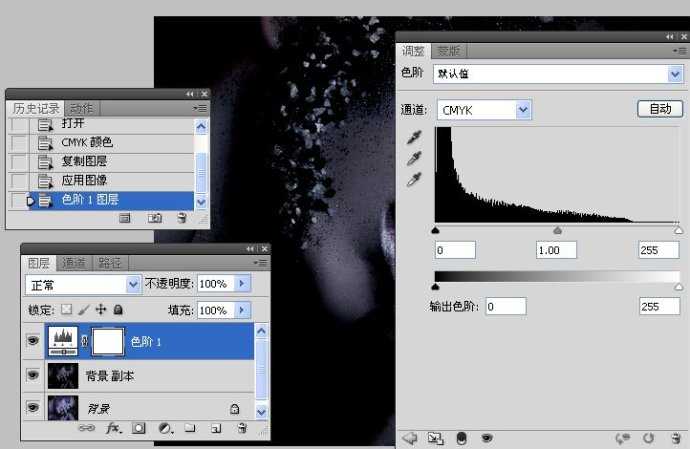The width and height of the screenshot is (690, 449).
Task: Add layer mask icon
Action: click(139, 428)
